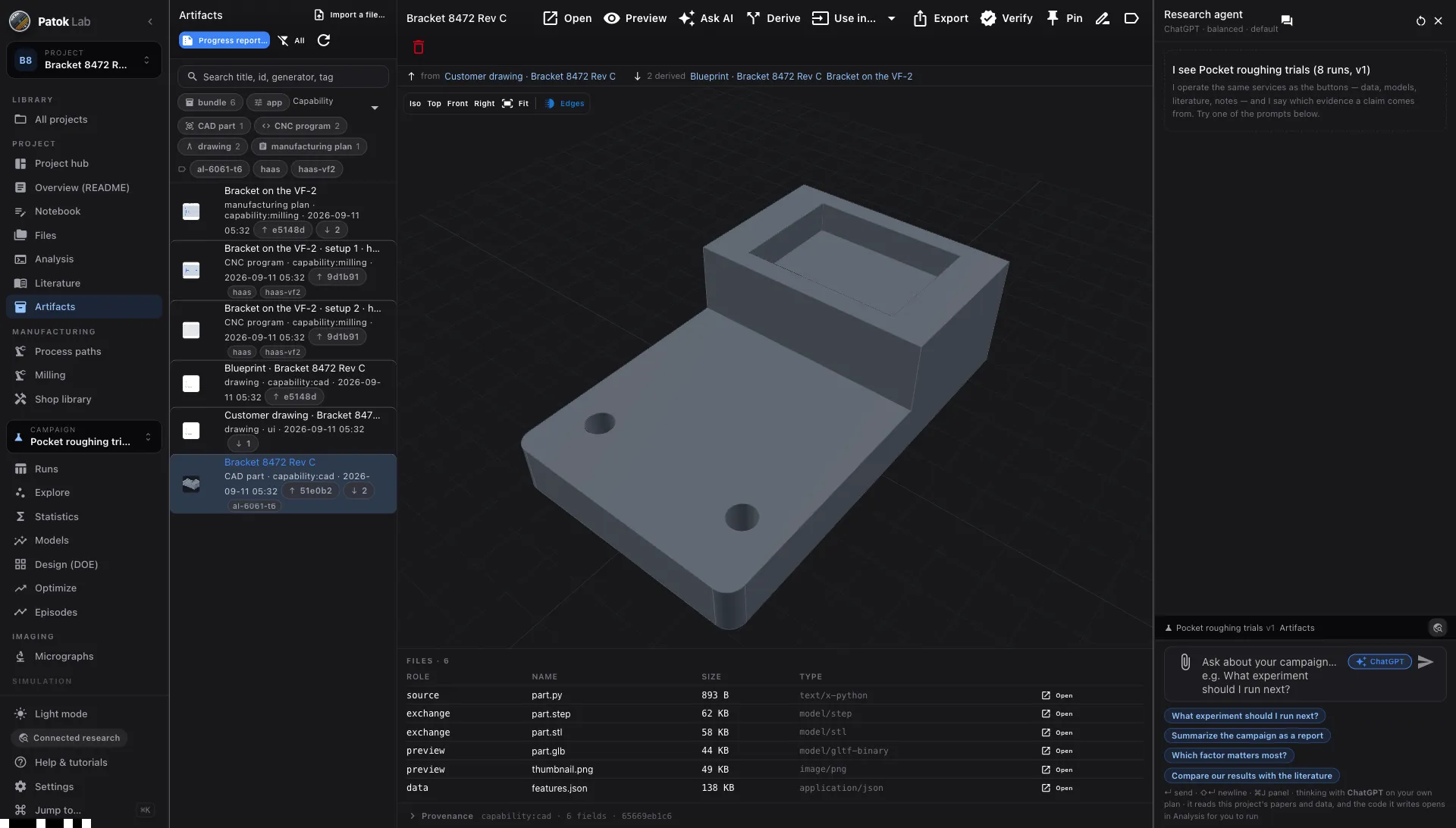Collapse the left sidebar chevron

tap(150, 21)
